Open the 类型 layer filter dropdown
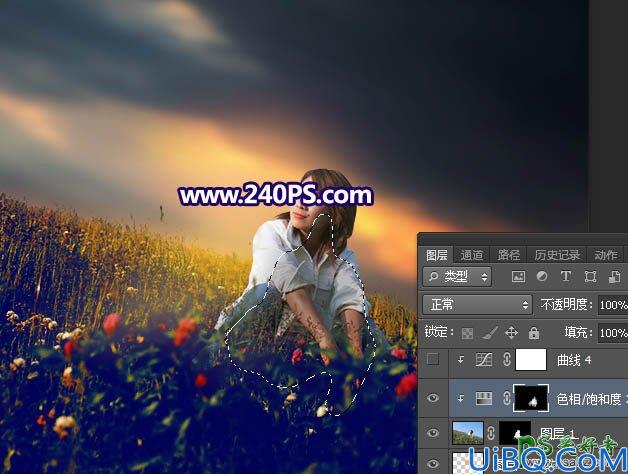The image size is (628, 474). [457, 276]
